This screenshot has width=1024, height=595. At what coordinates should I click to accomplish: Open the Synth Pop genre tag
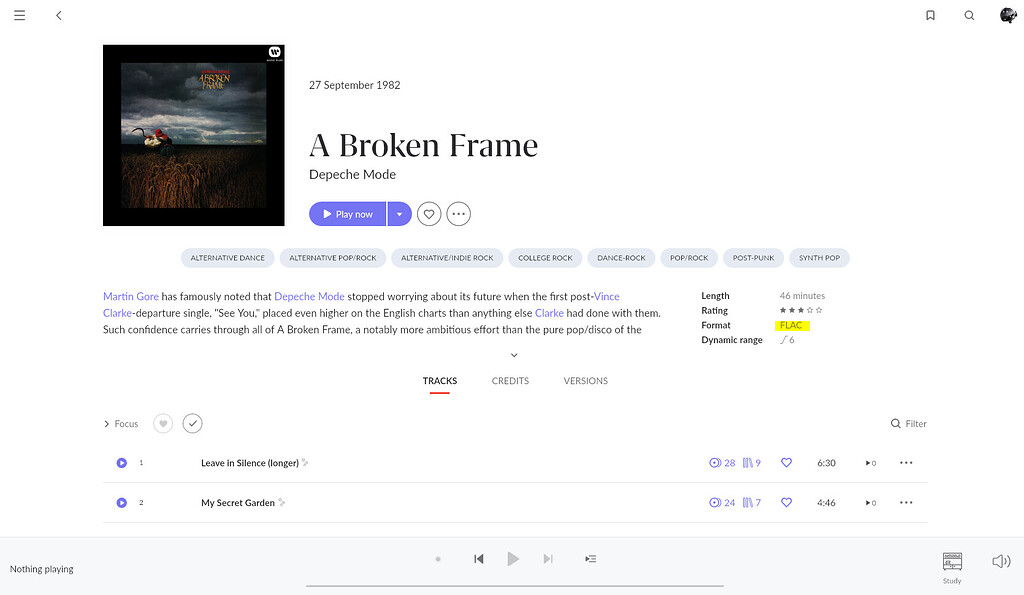[819, 258]
